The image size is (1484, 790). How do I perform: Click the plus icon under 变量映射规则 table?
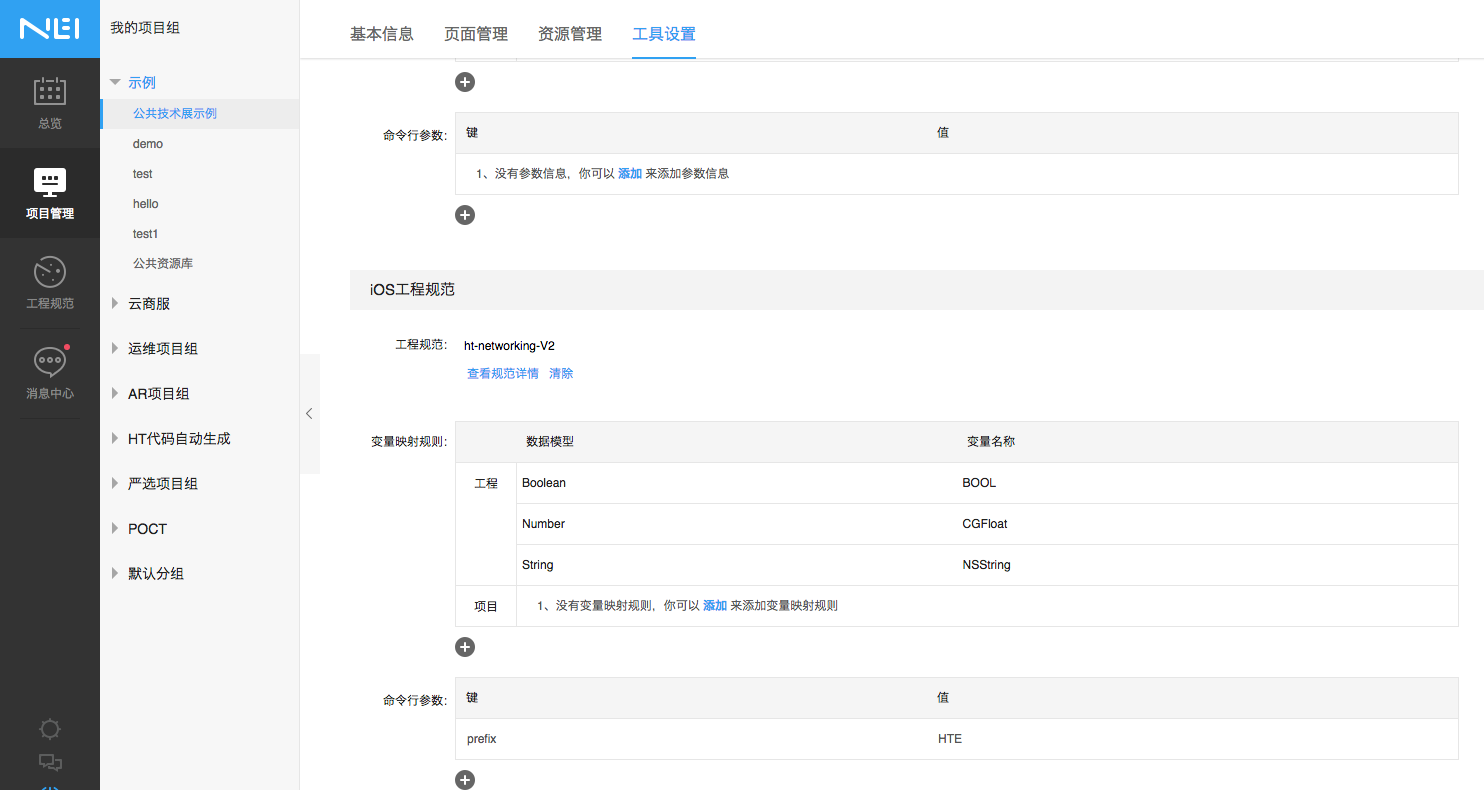(x=465, y=647)
